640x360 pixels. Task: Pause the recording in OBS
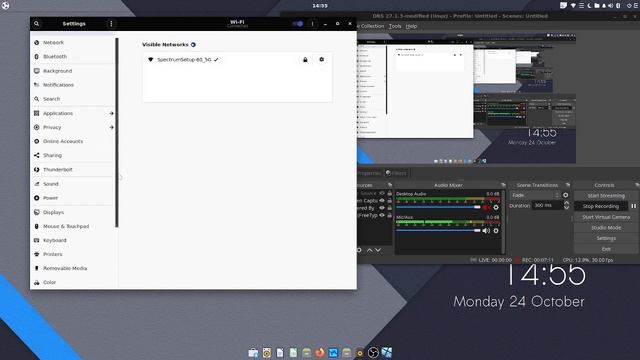pos(633,207)
